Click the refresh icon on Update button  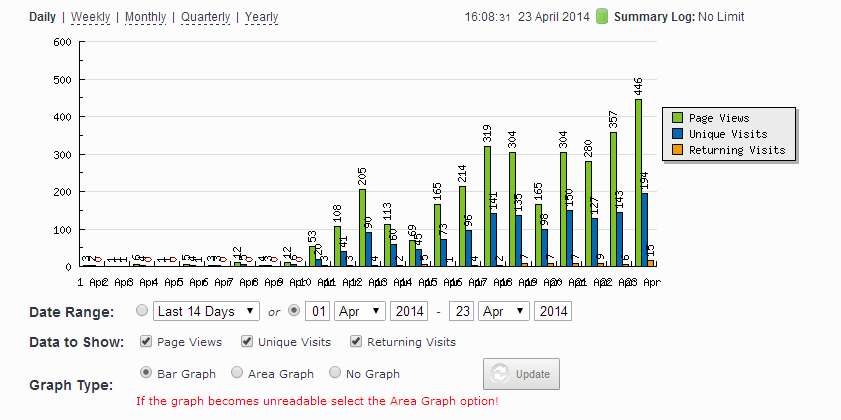tap(499, 374)
